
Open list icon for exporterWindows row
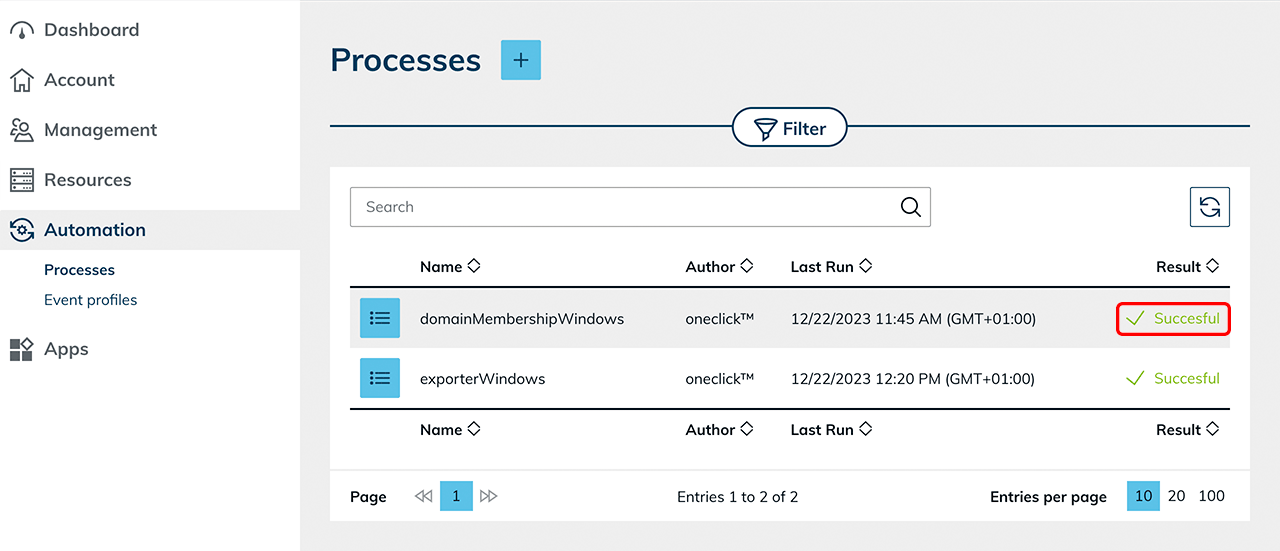(x=380, y=378)
